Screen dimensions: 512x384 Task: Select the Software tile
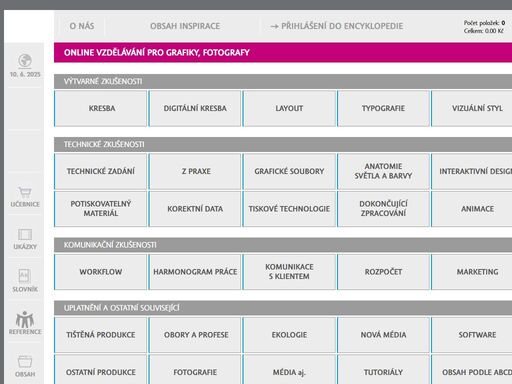click(471, 335)
